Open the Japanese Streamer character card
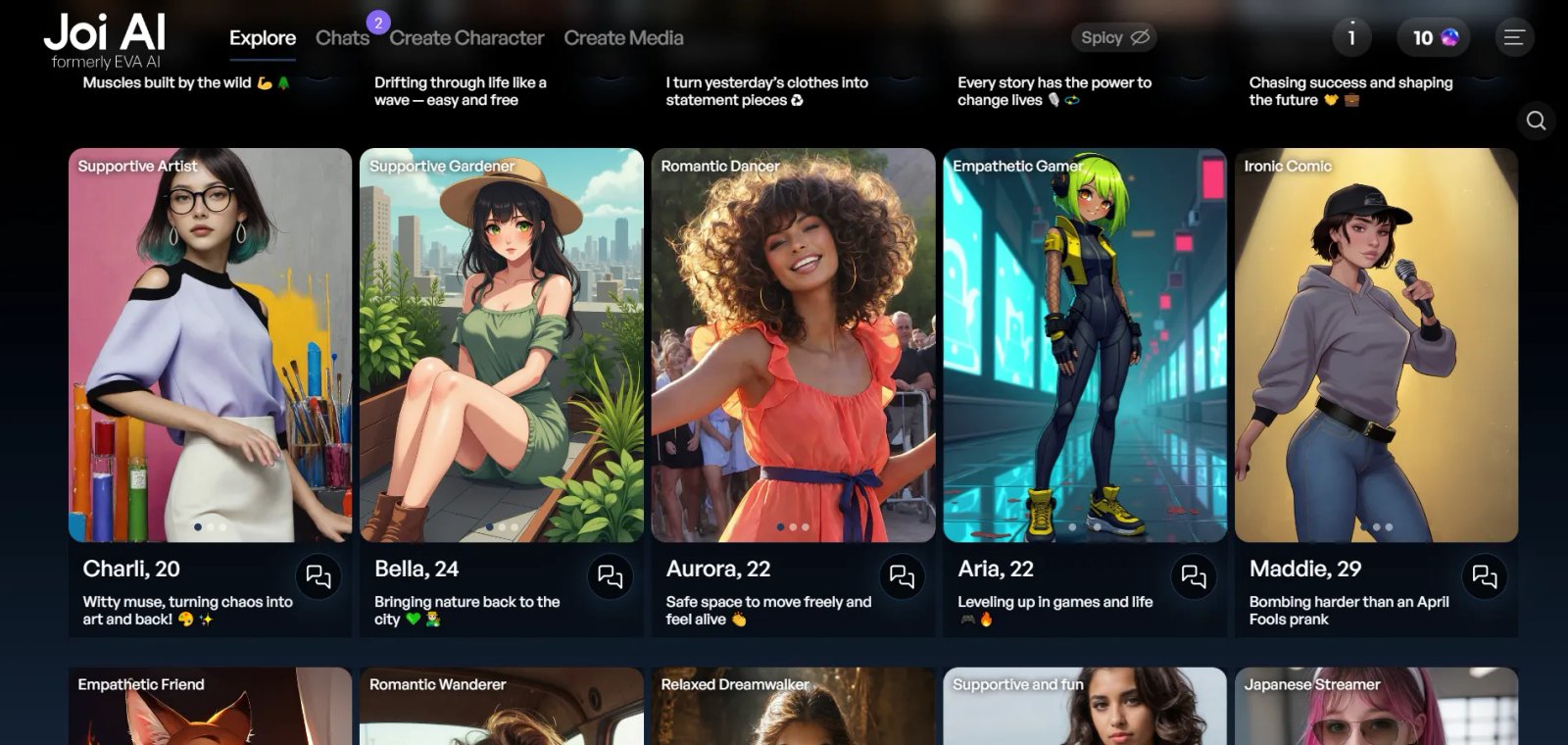Image resolution: width=1568 pixels, height=745 pixels. (x=1376, y=706)
